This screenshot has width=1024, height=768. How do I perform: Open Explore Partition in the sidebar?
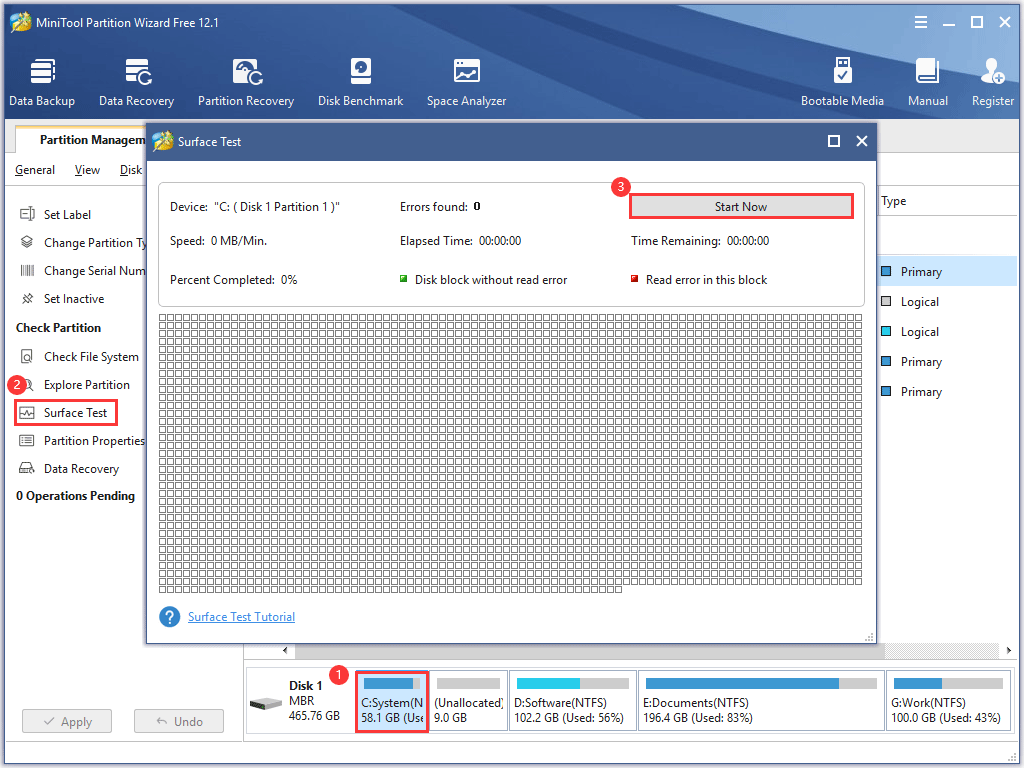pyautogui.click(x=74, y=385)
